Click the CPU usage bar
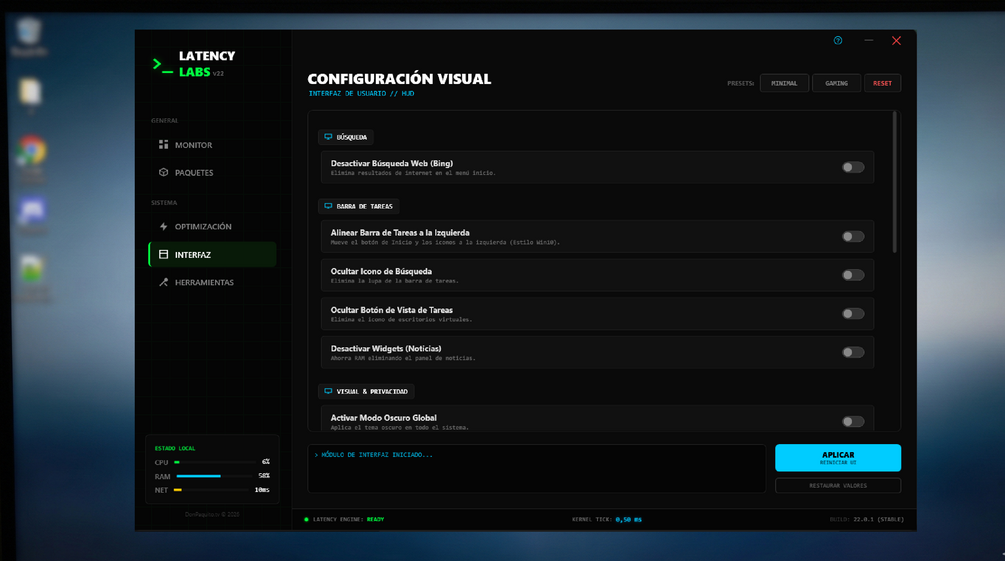Screen dimensions: 1005x561 (215, 462)
